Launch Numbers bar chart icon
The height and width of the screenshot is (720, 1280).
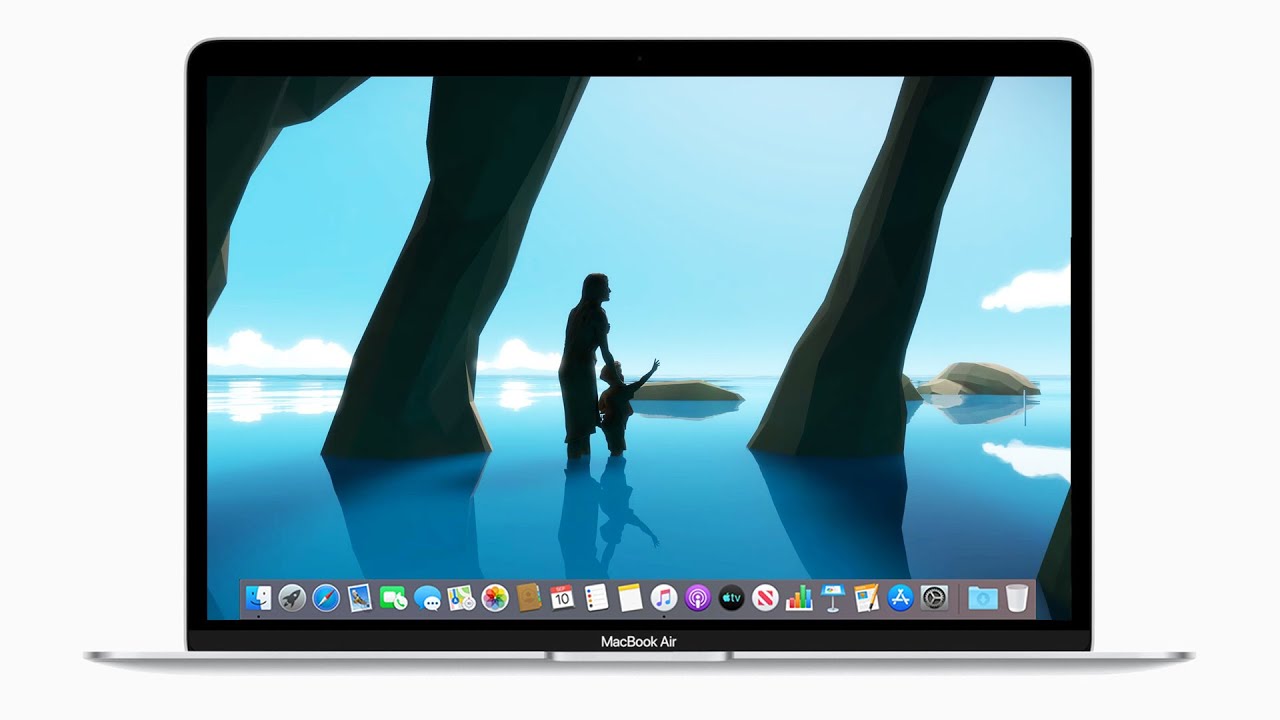(x=799, y=598)
